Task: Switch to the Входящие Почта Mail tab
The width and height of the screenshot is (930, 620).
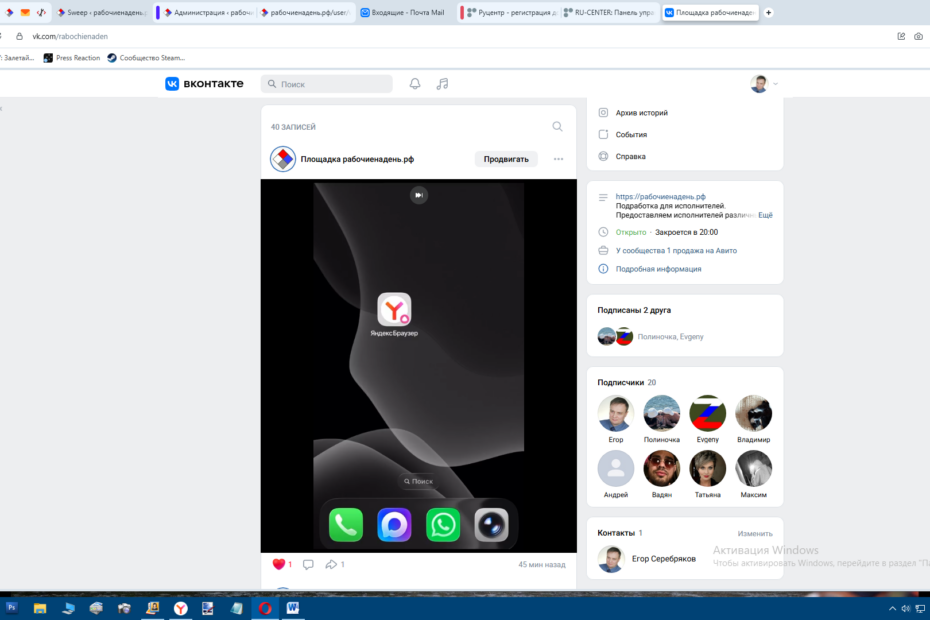Action: coord(401,13)
